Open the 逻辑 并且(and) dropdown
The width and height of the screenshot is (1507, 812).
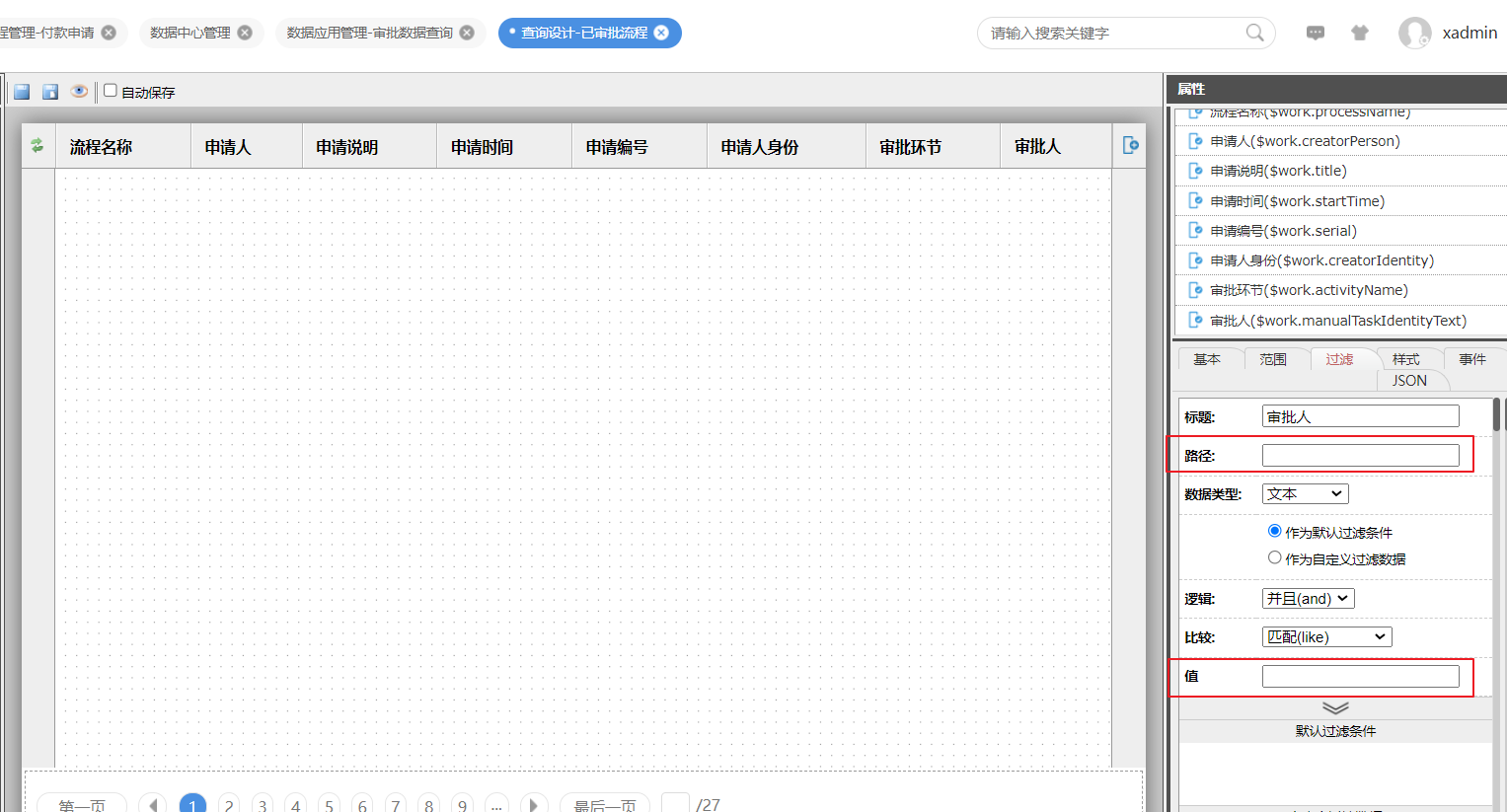click(1308, 598)
